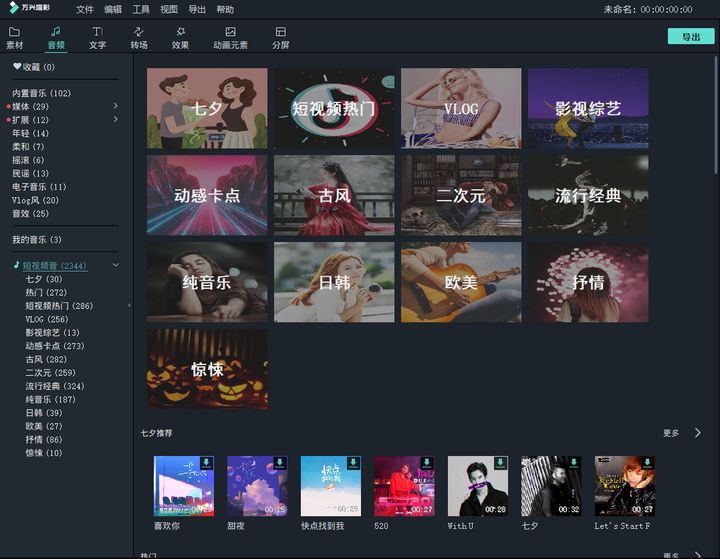This screenshot has width=720, height=559.
Task: Open the 抒情 category tile
Action: [588, 282]
